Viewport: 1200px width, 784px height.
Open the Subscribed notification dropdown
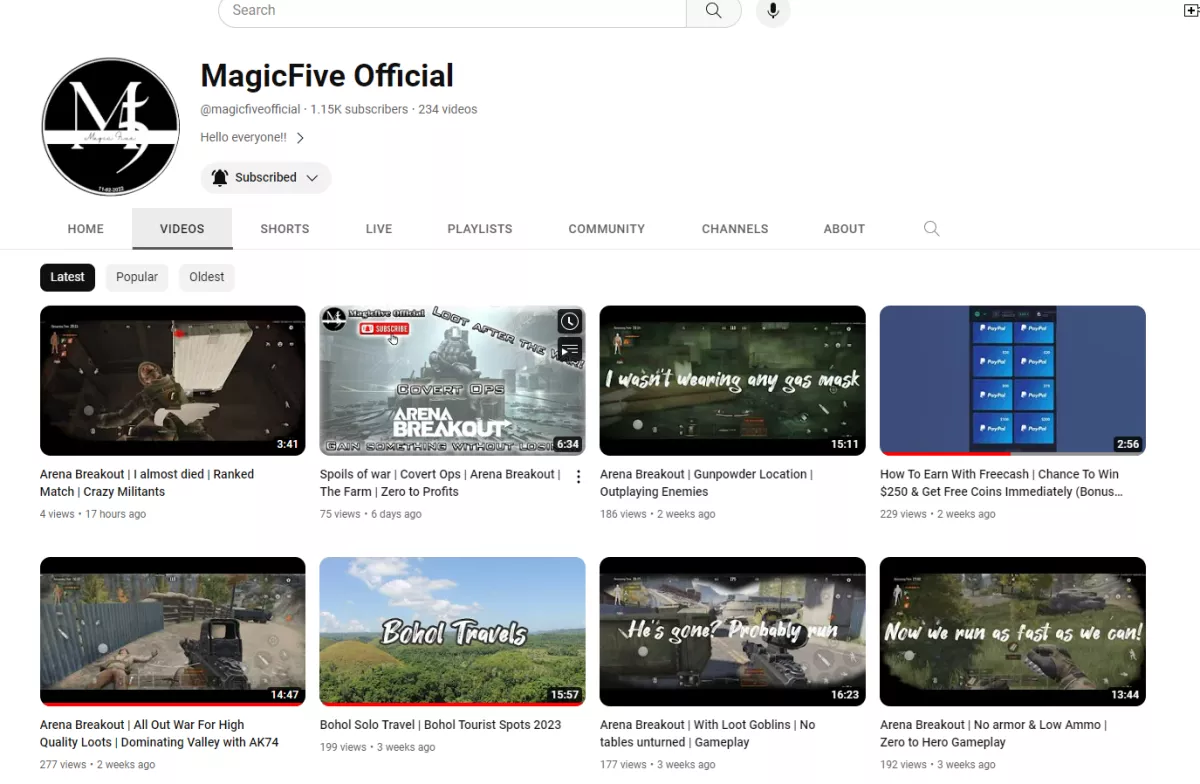pos(266,178)
